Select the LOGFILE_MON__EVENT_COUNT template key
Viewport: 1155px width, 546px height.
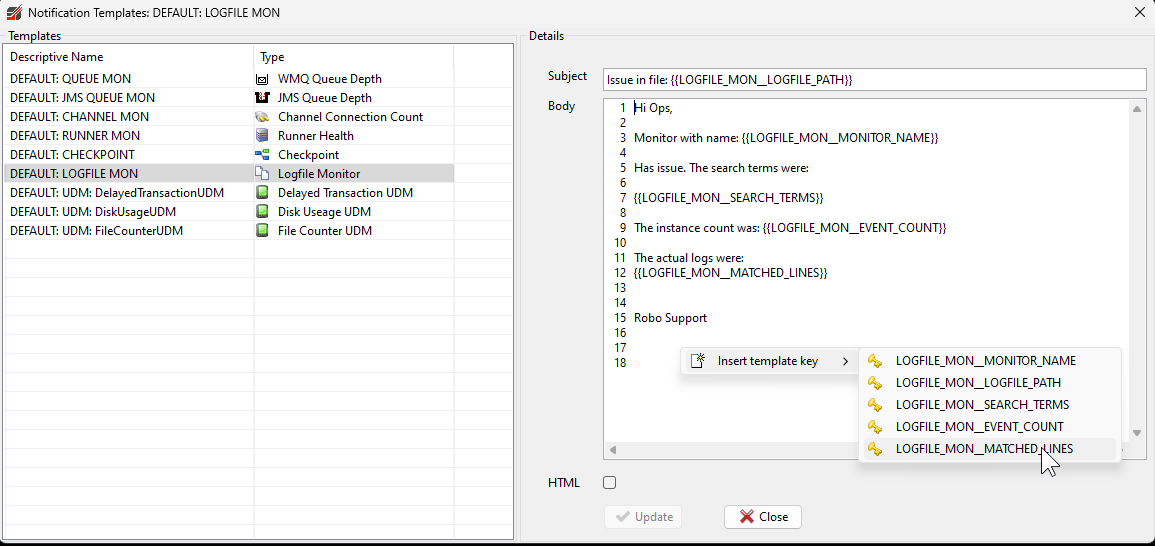(x=979, y=427)
